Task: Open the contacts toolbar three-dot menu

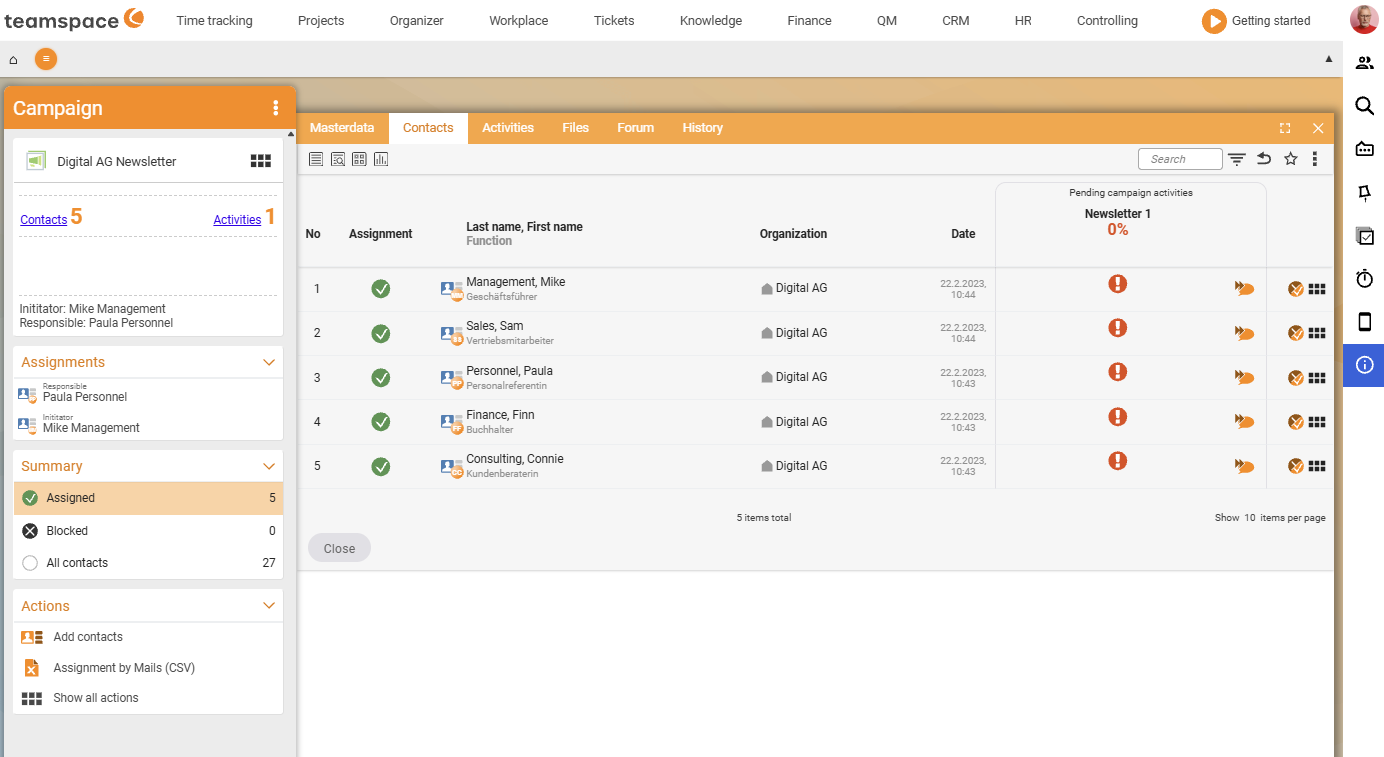Action: click(x=1315, y=159)
